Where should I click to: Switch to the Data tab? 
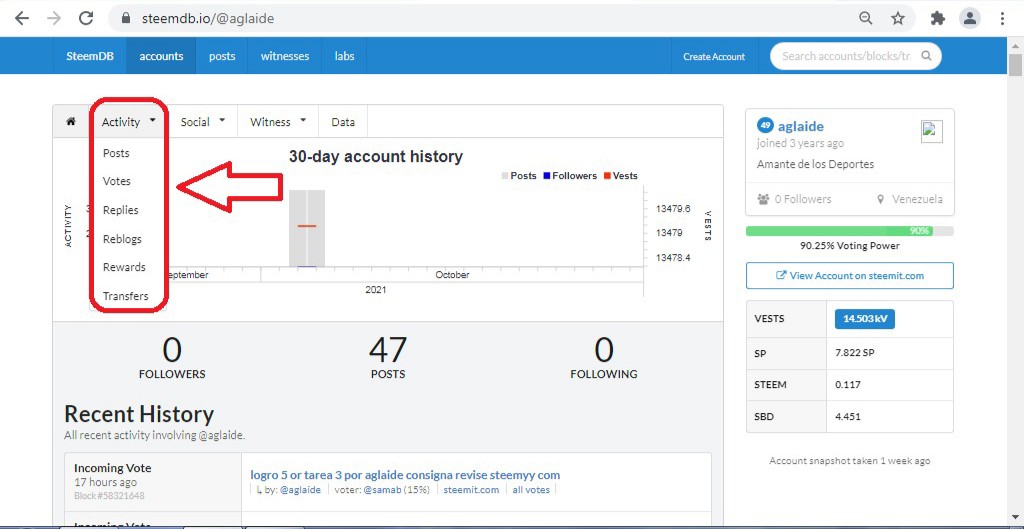343,121
